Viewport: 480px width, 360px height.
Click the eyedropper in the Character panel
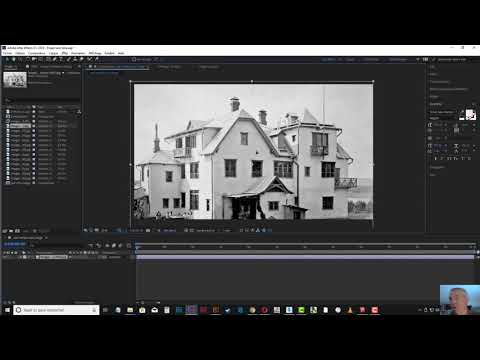coord(462,113)
